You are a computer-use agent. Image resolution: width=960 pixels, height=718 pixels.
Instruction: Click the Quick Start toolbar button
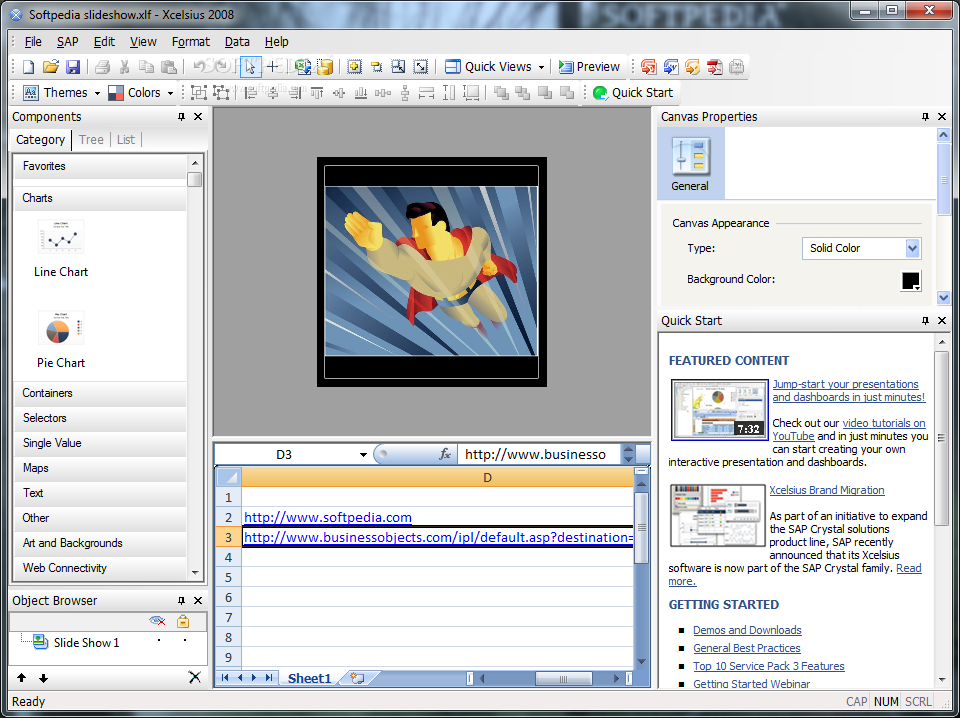[633, 93]
